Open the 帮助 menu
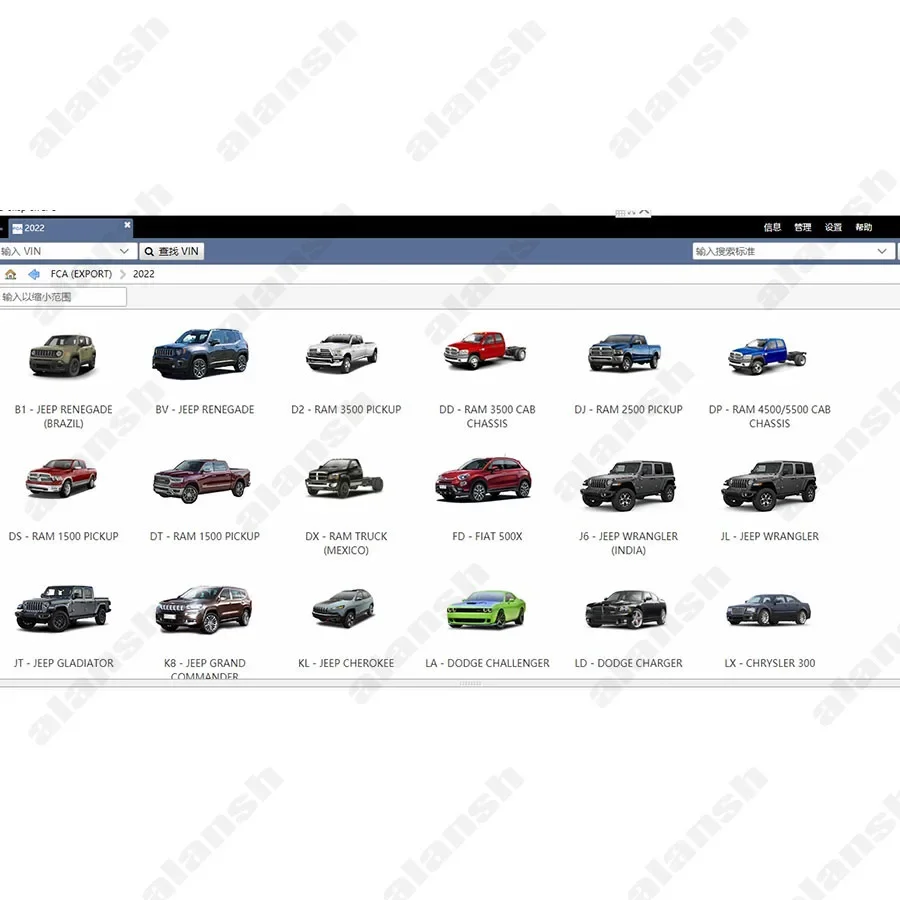Screen dimensions: 900x900 863,227
